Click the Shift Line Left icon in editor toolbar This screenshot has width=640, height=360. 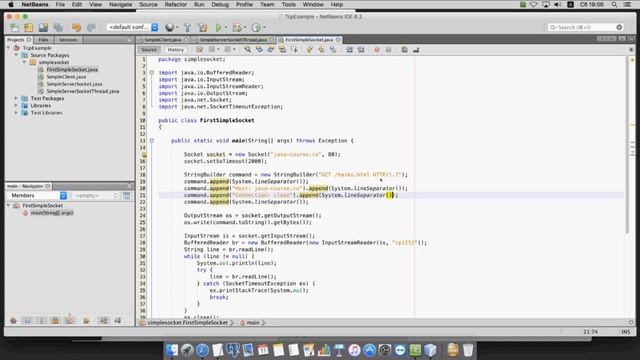349,50
